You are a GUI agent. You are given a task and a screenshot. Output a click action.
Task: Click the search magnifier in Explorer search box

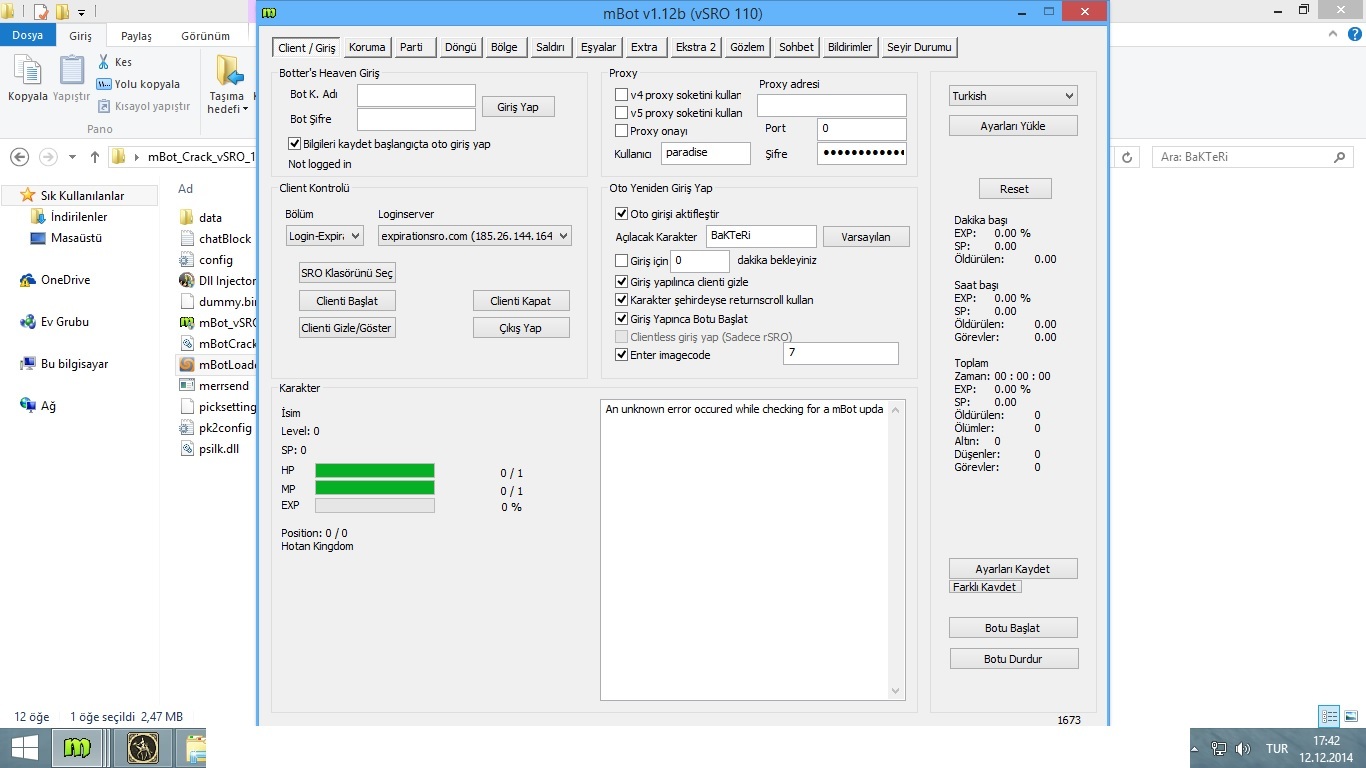(1339, 157)
